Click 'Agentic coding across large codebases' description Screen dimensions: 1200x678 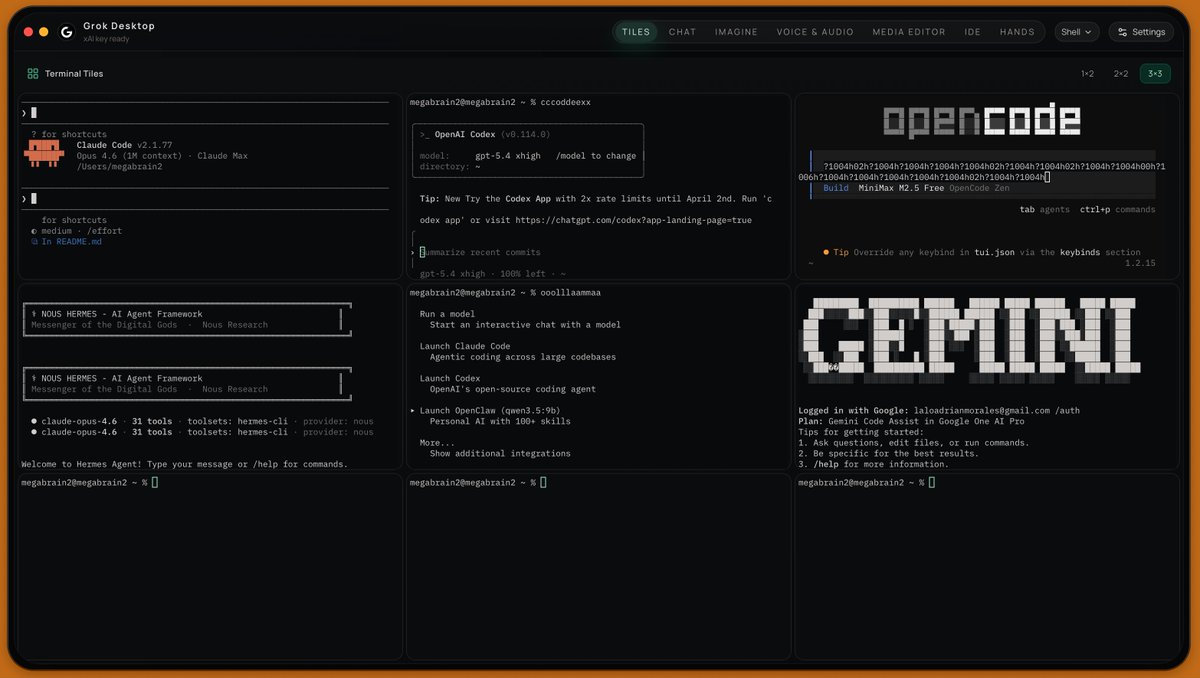(523, 357)
